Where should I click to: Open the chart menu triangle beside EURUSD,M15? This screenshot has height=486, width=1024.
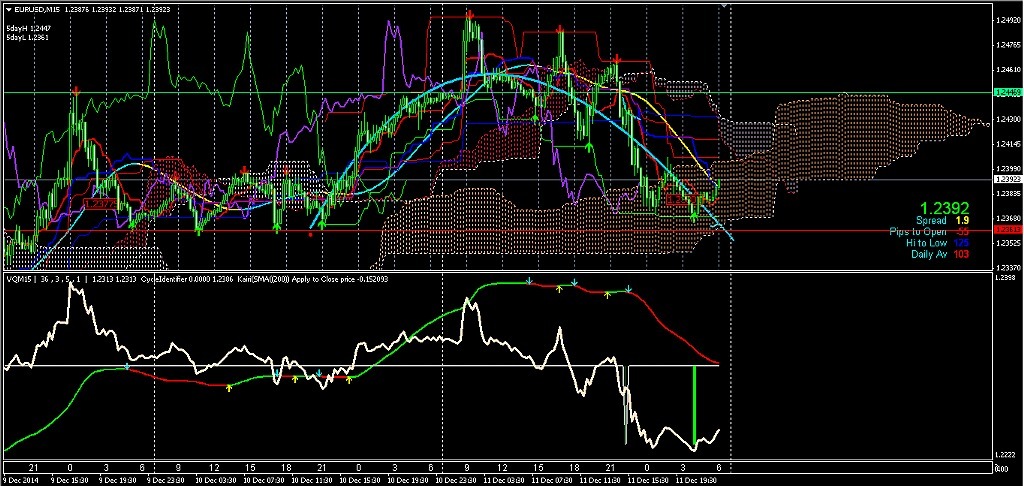[8, 8]
